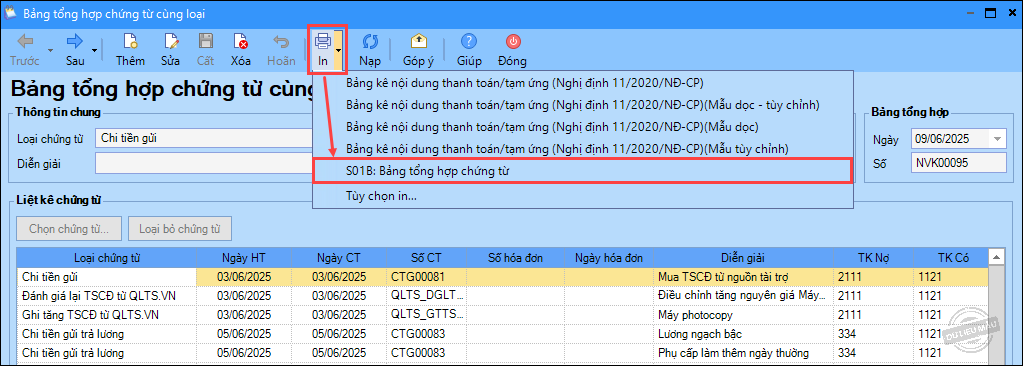
Task: Click the Diễn giải input field
Action: (x=204, y=163)
